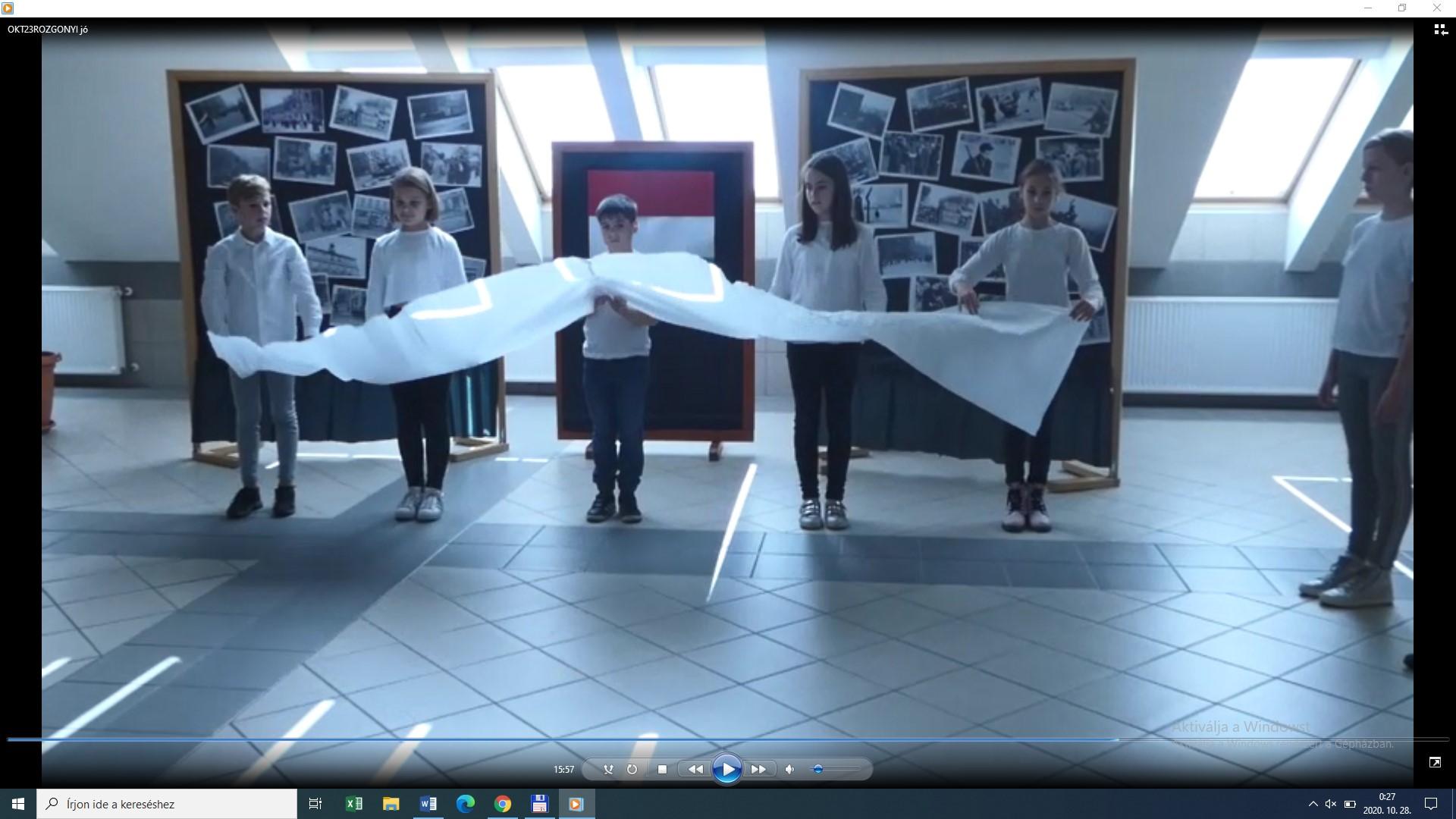The height and width of the screenshot is (819, 1456).
Task: Click the rewind previous button
Action: tap(695, 769)
